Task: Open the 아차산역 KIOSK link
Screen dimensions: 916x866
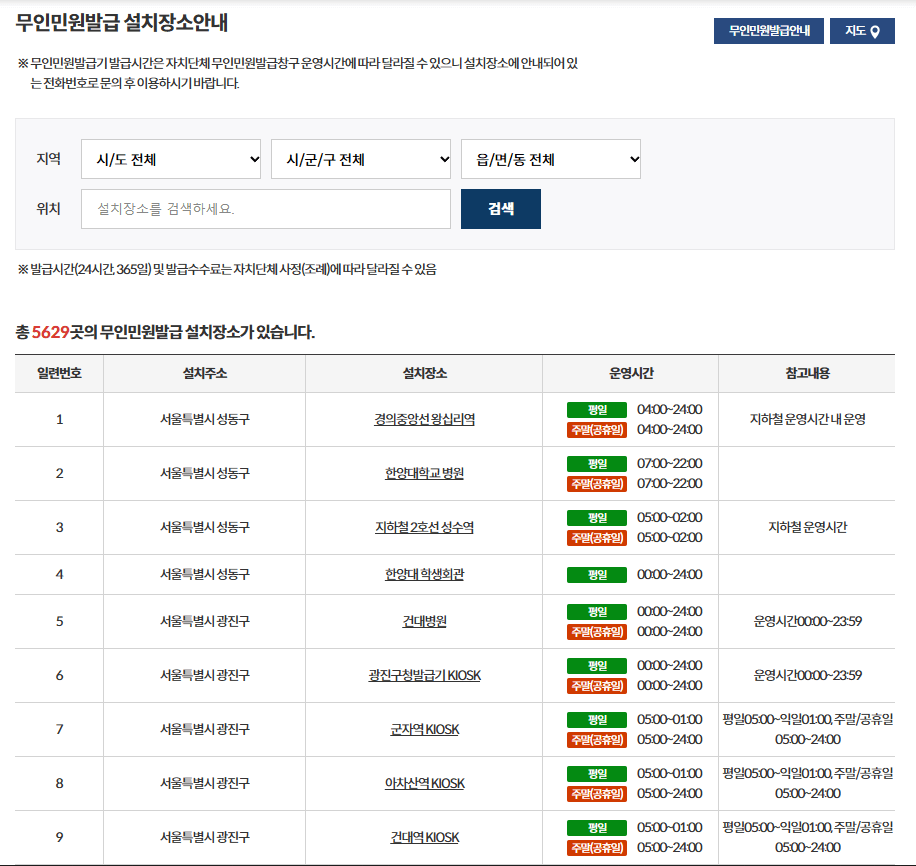Action: pos(423,782)
